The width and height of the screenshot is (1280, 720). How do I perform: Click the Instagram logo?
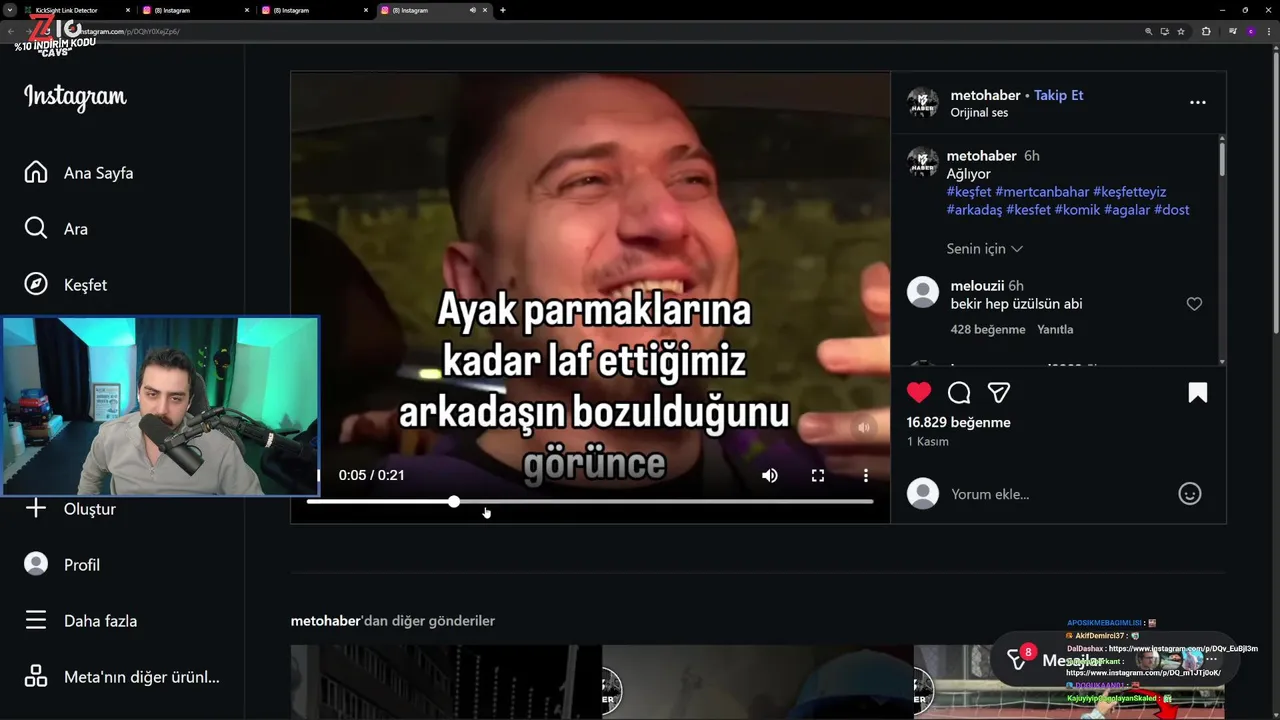tap(75, 97)
